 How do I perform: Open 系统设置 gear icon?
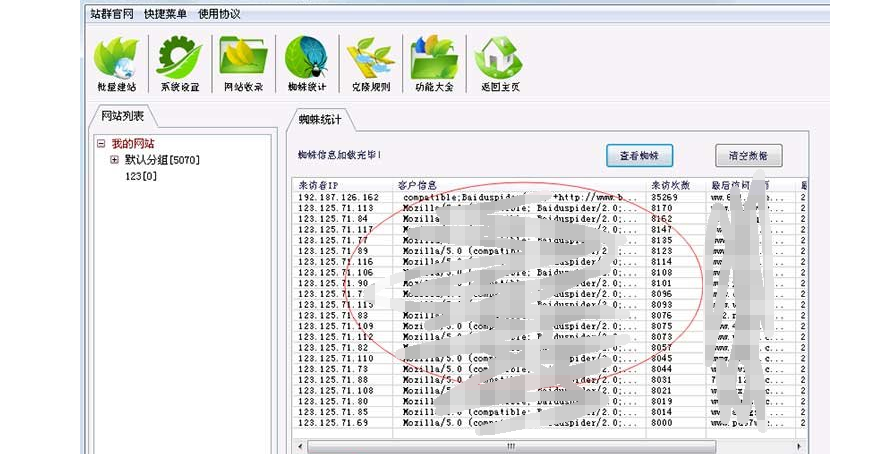180,64
